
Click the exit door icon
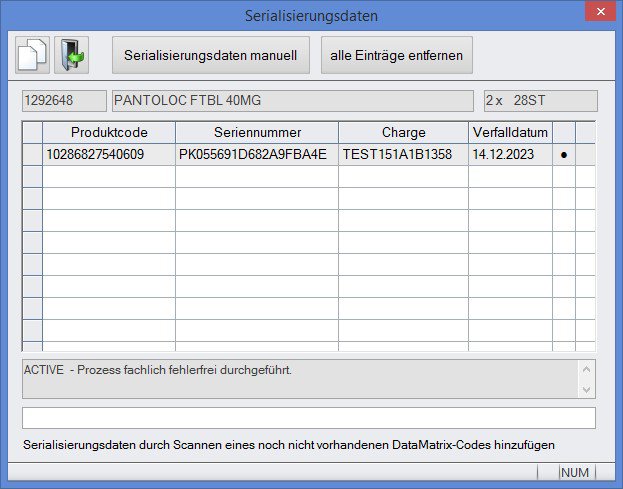71,55
